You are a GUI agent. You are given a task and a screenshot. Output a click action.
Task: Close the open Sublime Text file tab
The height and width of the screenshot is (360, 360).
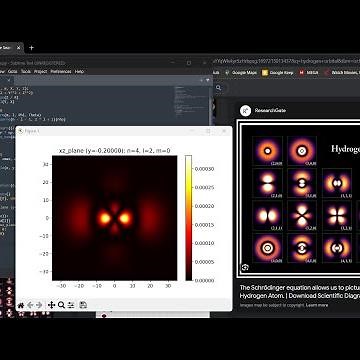point(9,80)
